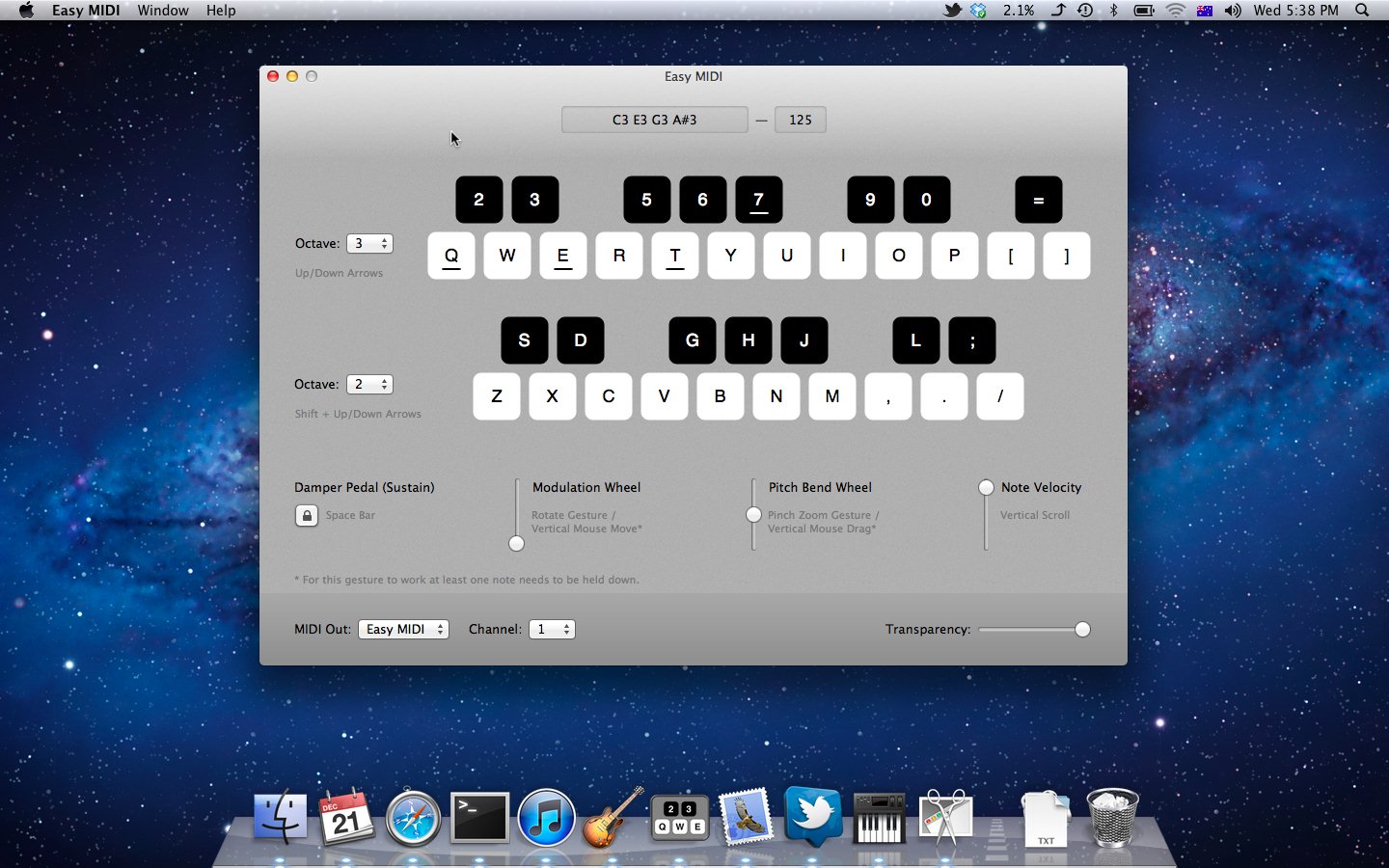Click the "Vertical Scroll" hint text
Viewport: 1389px width, 868px height.
coord(1035,515)
